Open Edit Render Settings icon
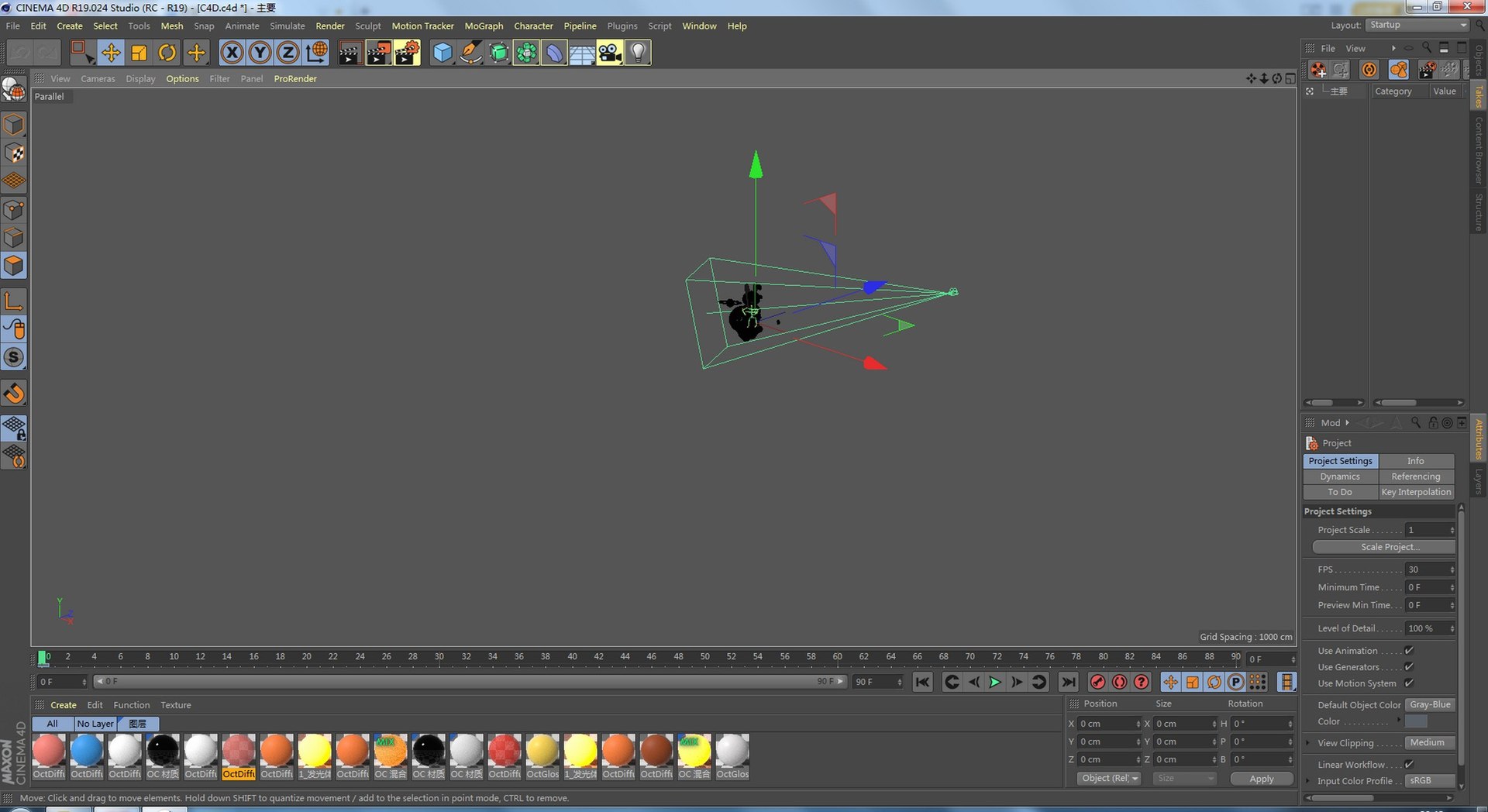This screenshot has height=812, width=1488. point(407,53)
